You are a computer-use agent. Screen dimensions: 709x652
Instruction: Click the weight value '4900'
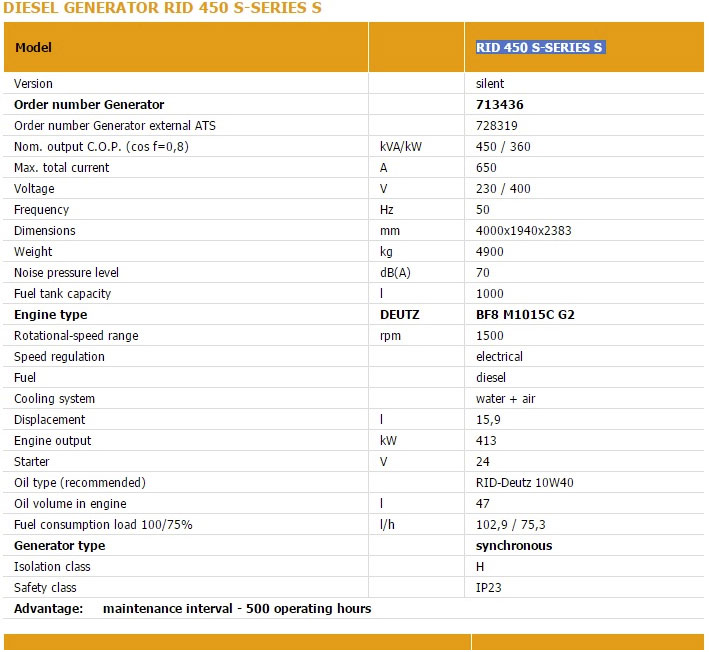point(490,252)
